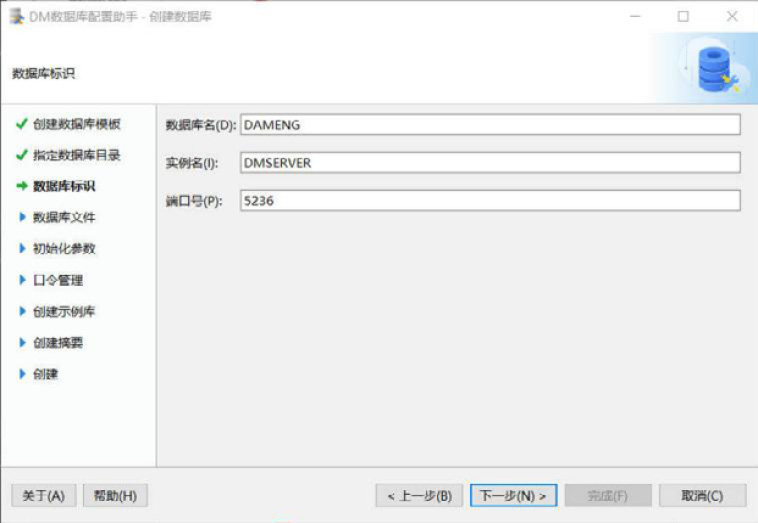Click the 实例名 field containing DMSERVER

coord(489,162)
